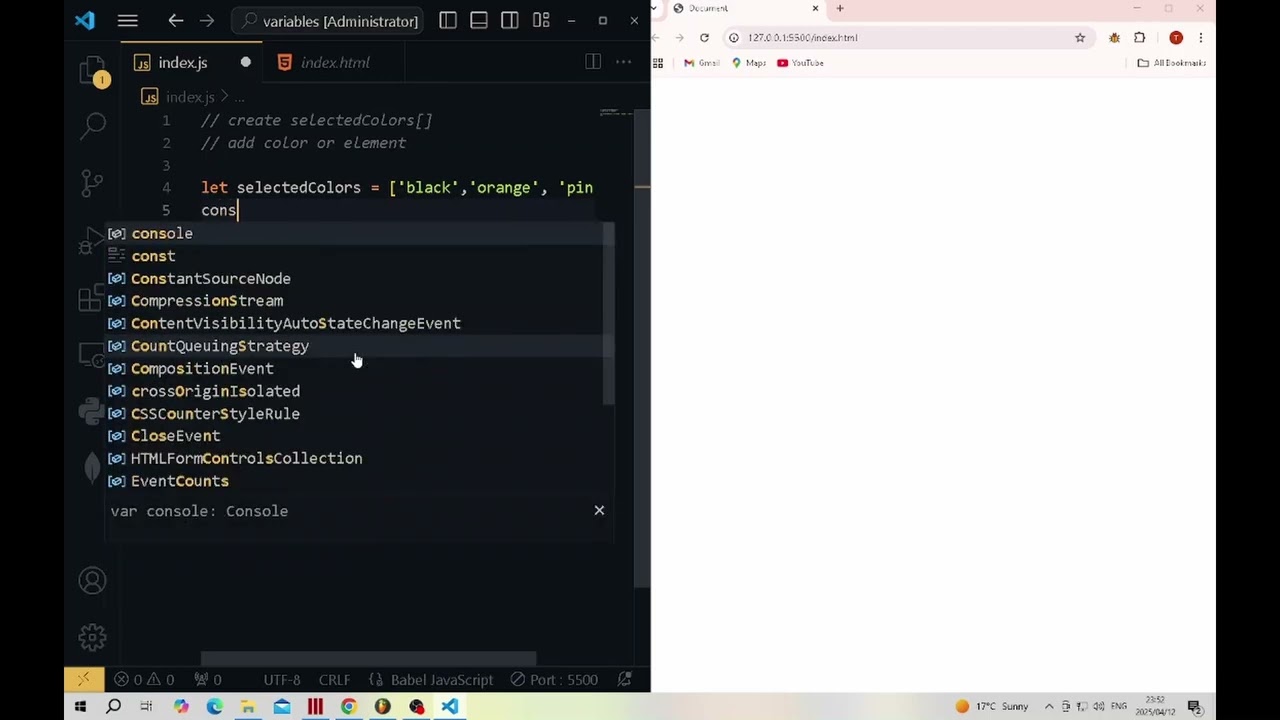Change the CRLF end of line sequence
Screen dimensions: 1280x720
(335, 680)
